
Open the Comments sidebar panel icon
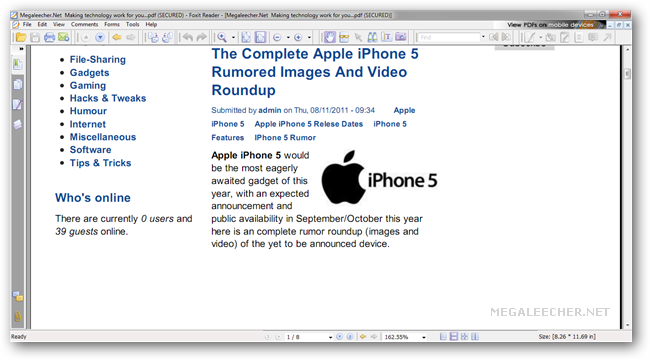(17, 297)
